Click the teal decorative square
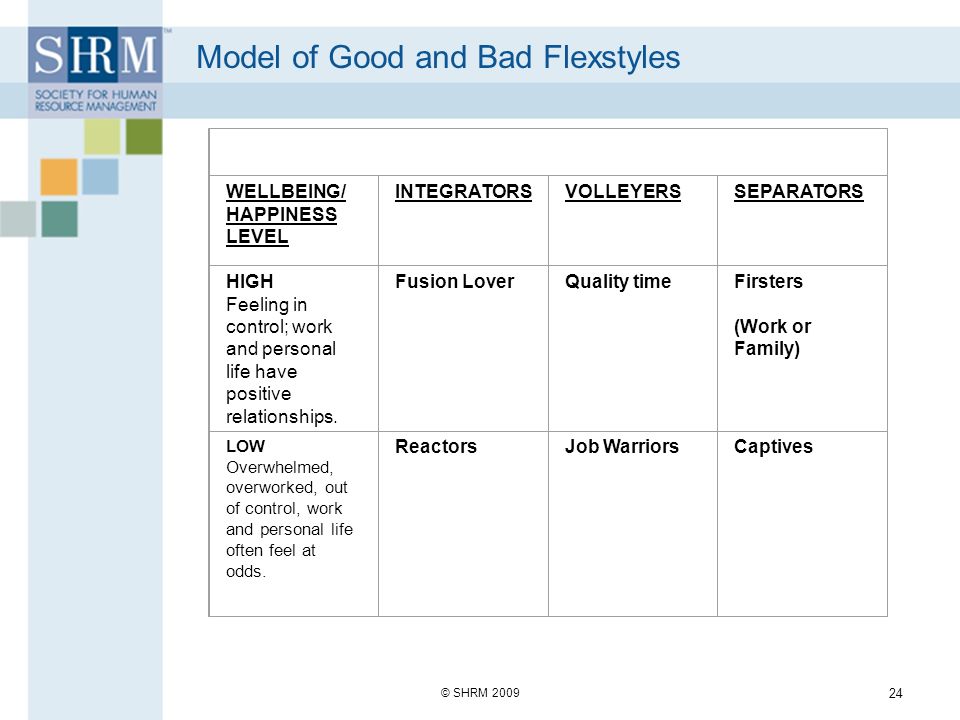The width and height of the screenshot is (960, 720). click(x=59, y=219)
